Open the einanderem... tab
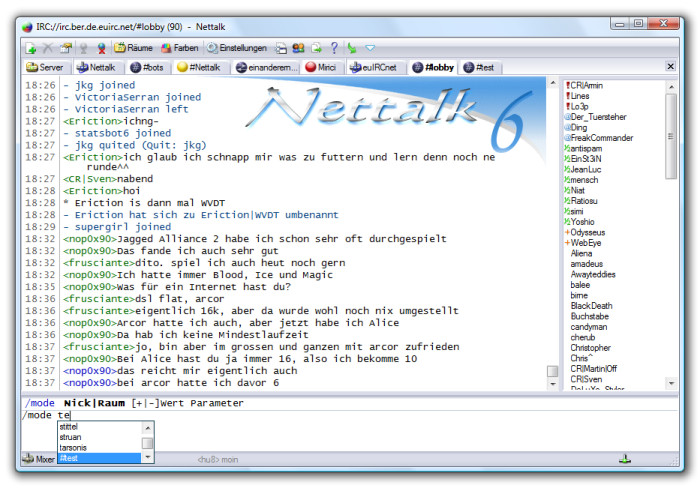This screenshot has height=488, width=700. pos(267,67)
